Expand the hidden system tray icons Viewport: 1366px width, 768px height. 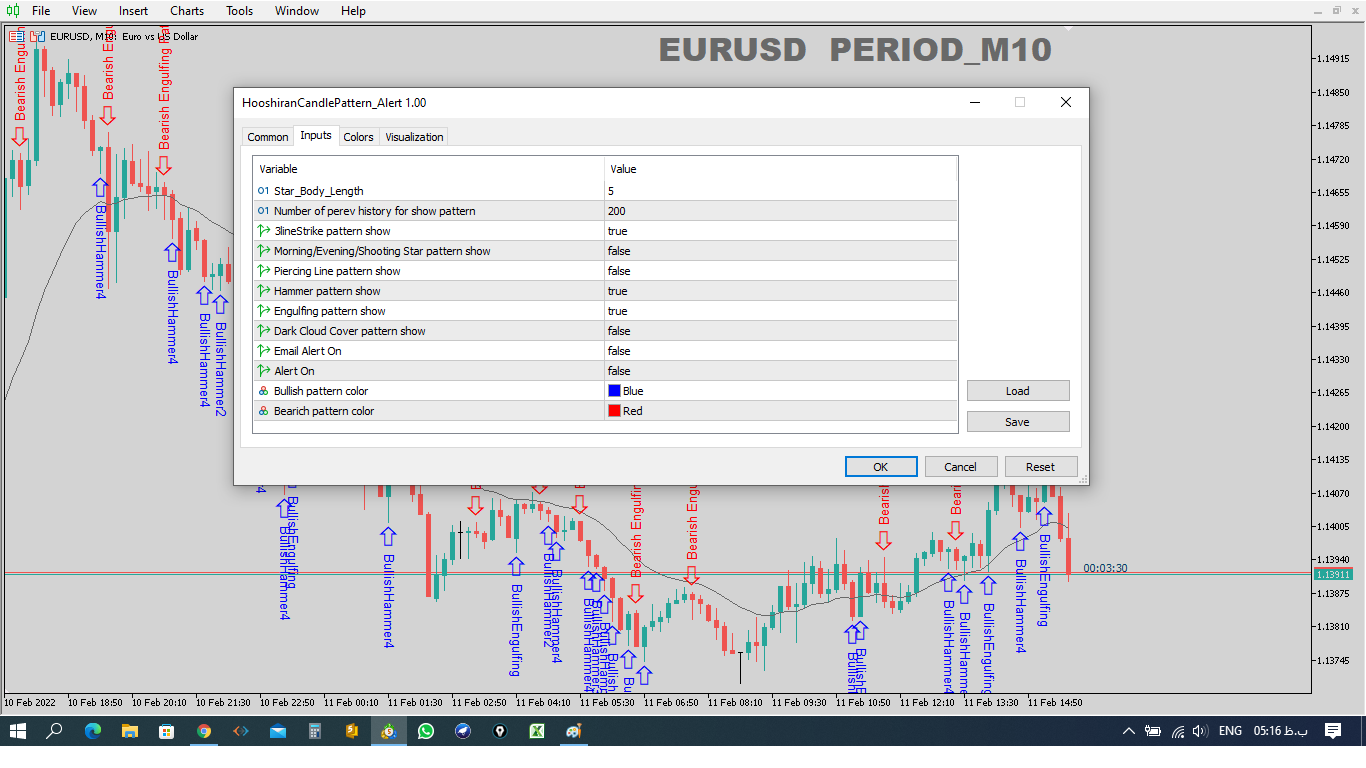1129,731
